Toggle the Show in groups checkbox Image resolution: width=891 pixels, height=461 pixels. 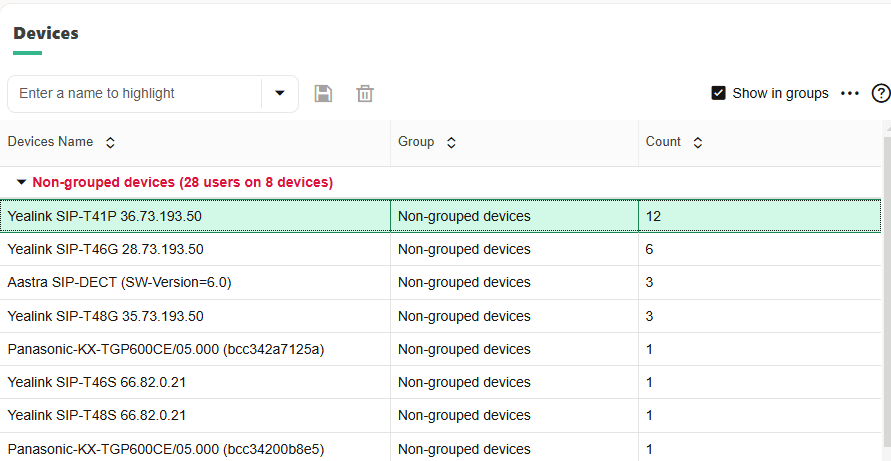coord(718,93)
